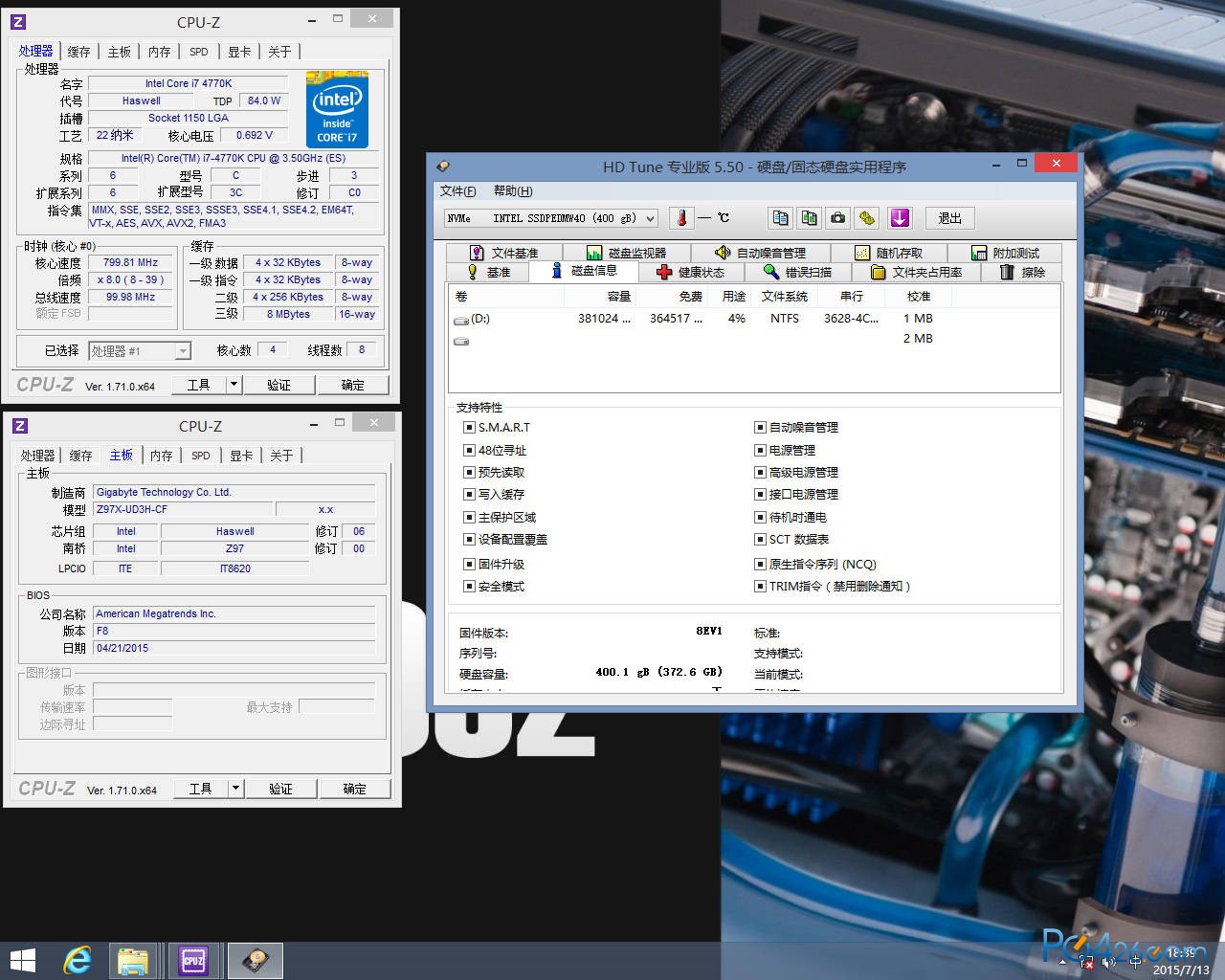Viewport: 1225px width, 980px height.
Task: Open the 文件(F) menu
Action: pyautogui.click(x=458, y=191)
